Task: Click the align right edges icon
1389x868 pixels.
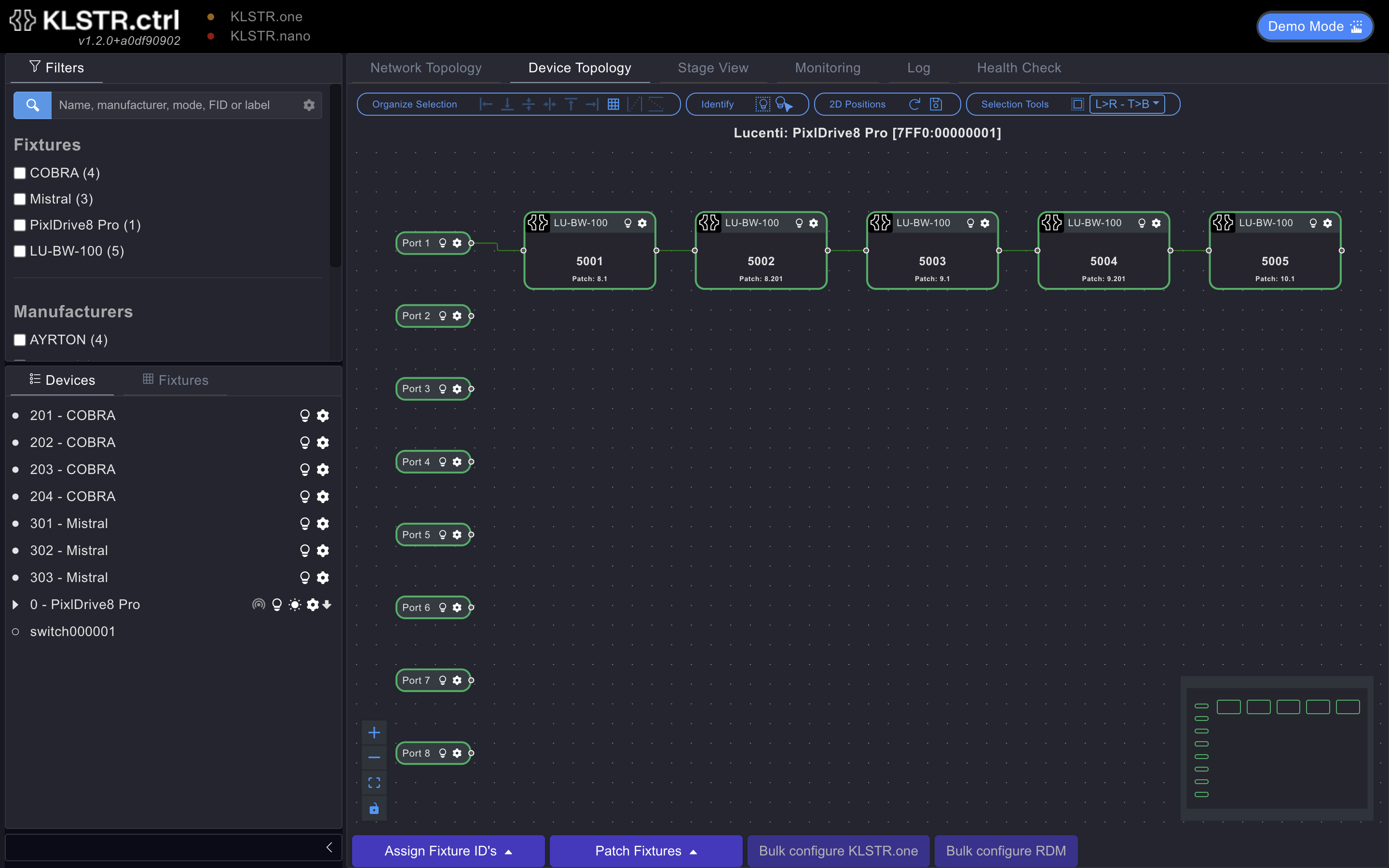Action: click(x=592, y=104)
